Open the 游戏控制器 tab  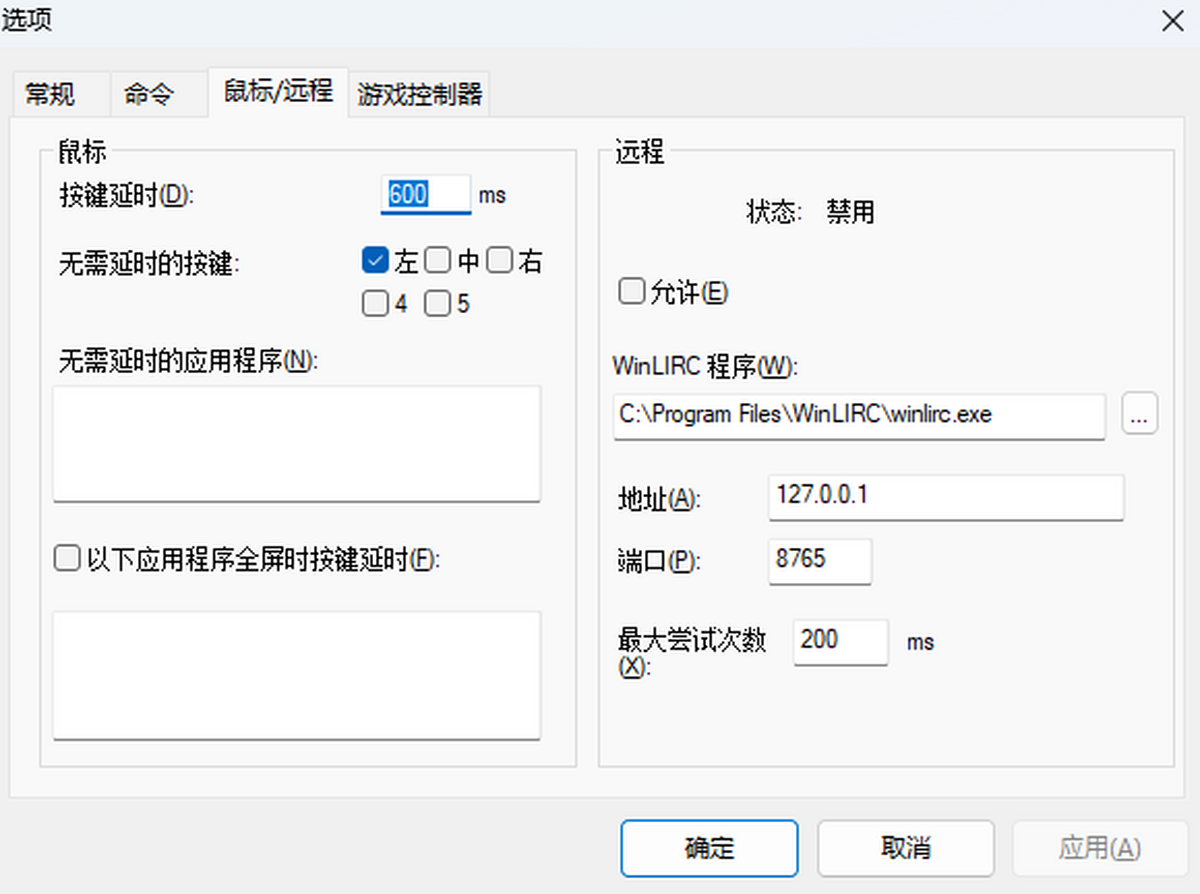point(420,95)
